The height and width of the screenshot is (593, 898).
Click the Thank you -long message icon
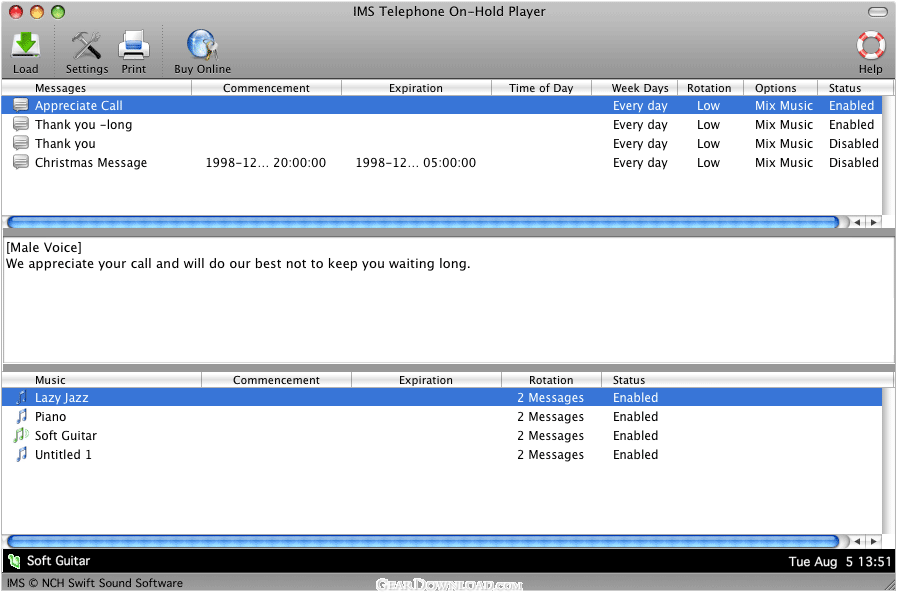21,124
